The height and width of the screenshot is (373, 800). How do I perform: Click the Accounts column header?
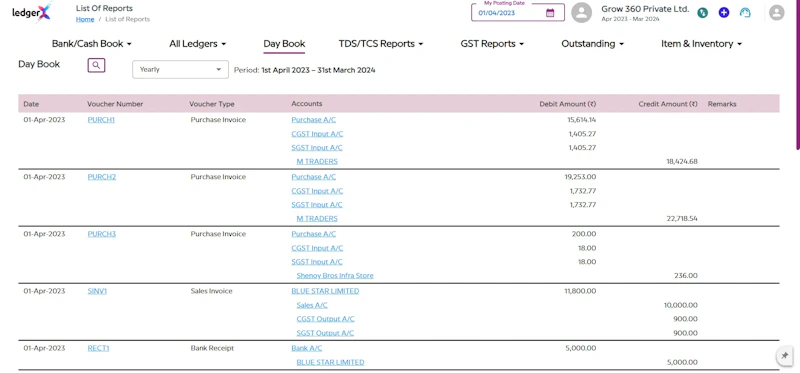click(307, 104)
